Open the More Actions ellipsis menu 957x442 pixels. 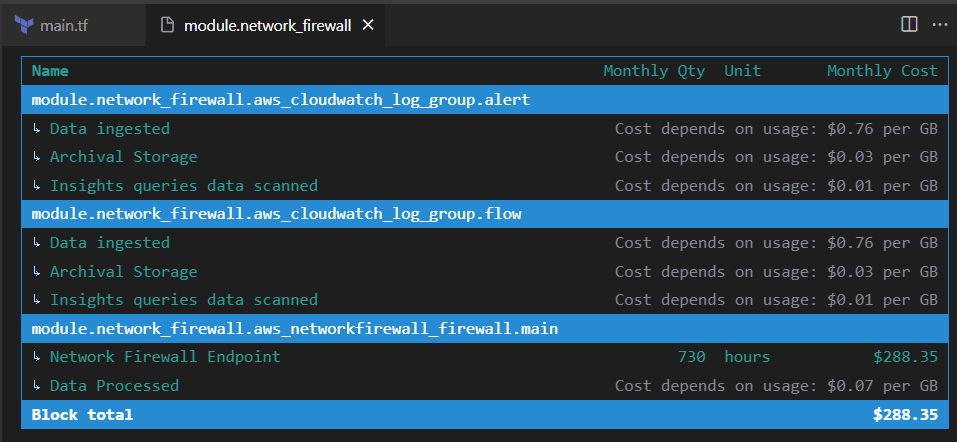939,24
